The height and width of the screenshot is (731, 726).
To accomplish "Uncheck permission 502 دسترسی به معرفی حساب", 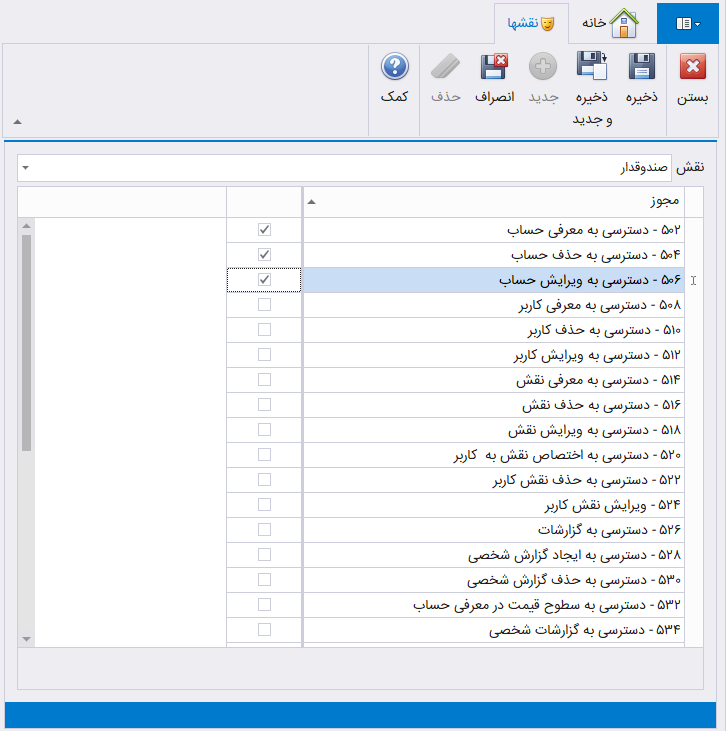I will click(x=264, y=230).
